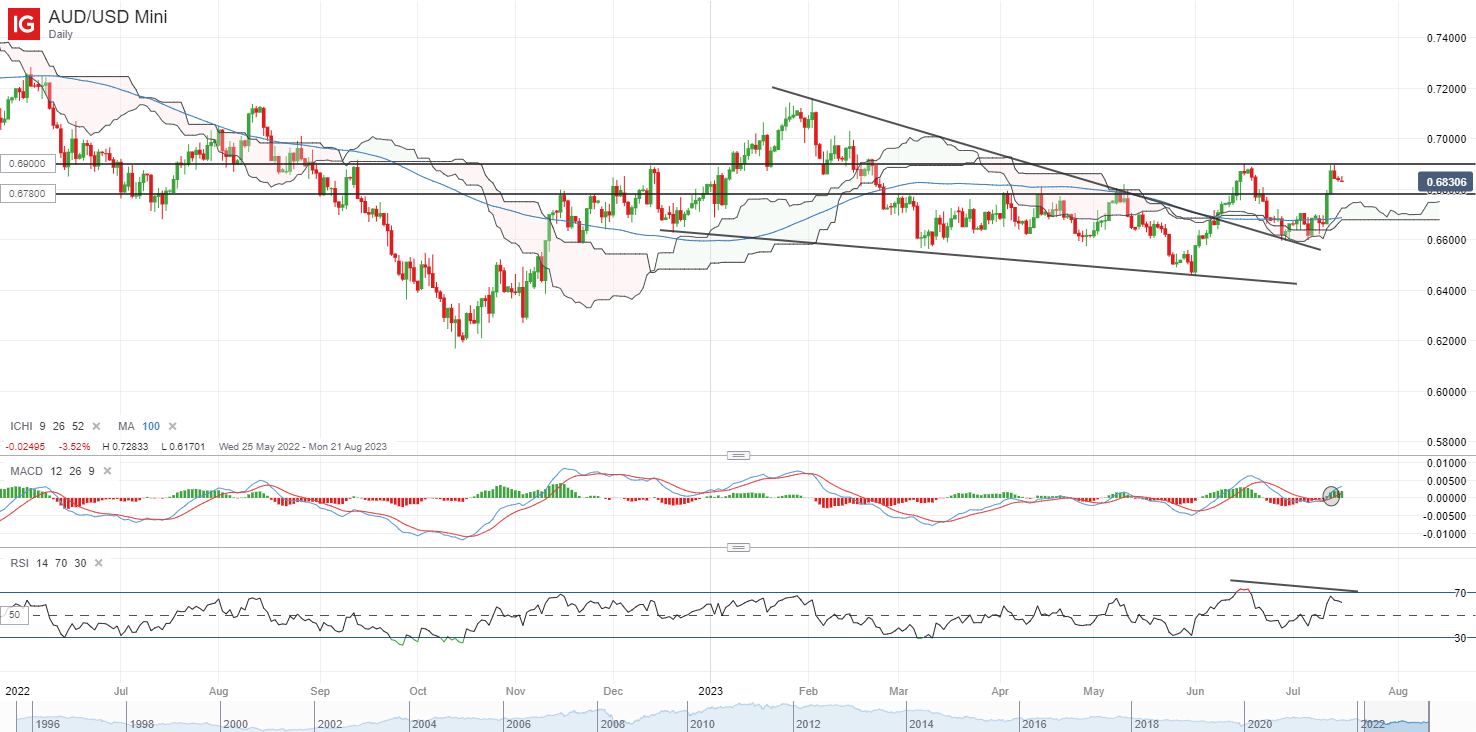The image size is (1476, 732).
Task: Click the RSI 50 midline label
Action: click(x=14, y=615)
